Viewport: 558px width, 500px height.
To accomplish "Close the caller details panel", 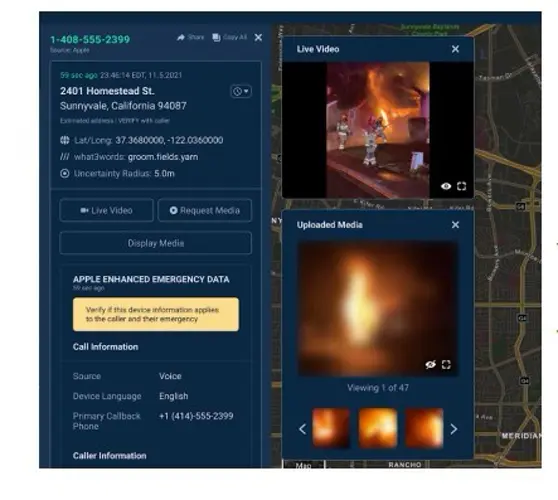I will [258, 37].
